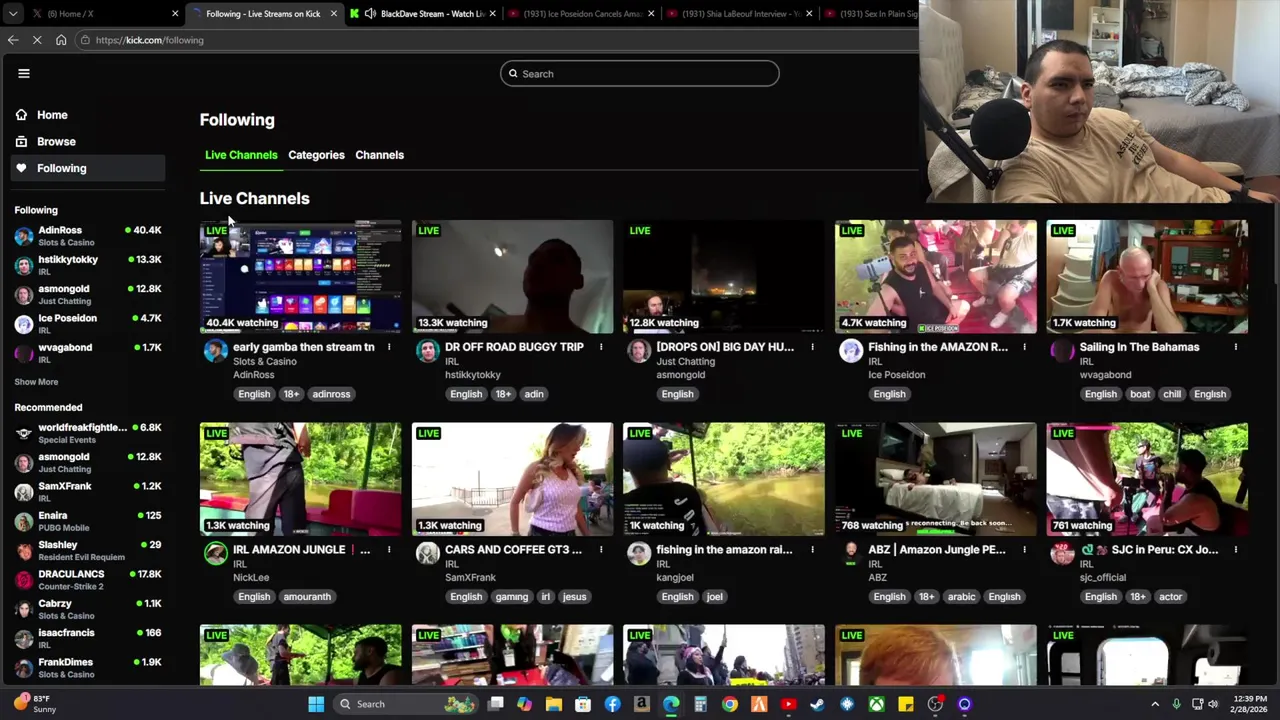
Task: Click the boat tag under wvagabond stream
Action: (x=1140, y=394)
